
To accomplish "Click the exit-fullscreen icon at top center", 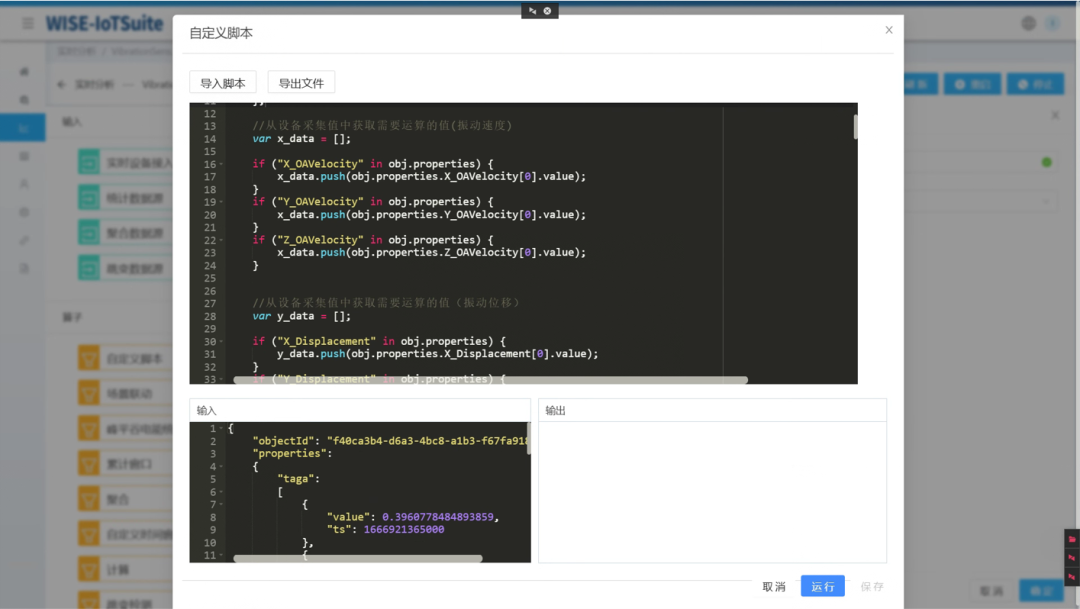I will [533, 11].
